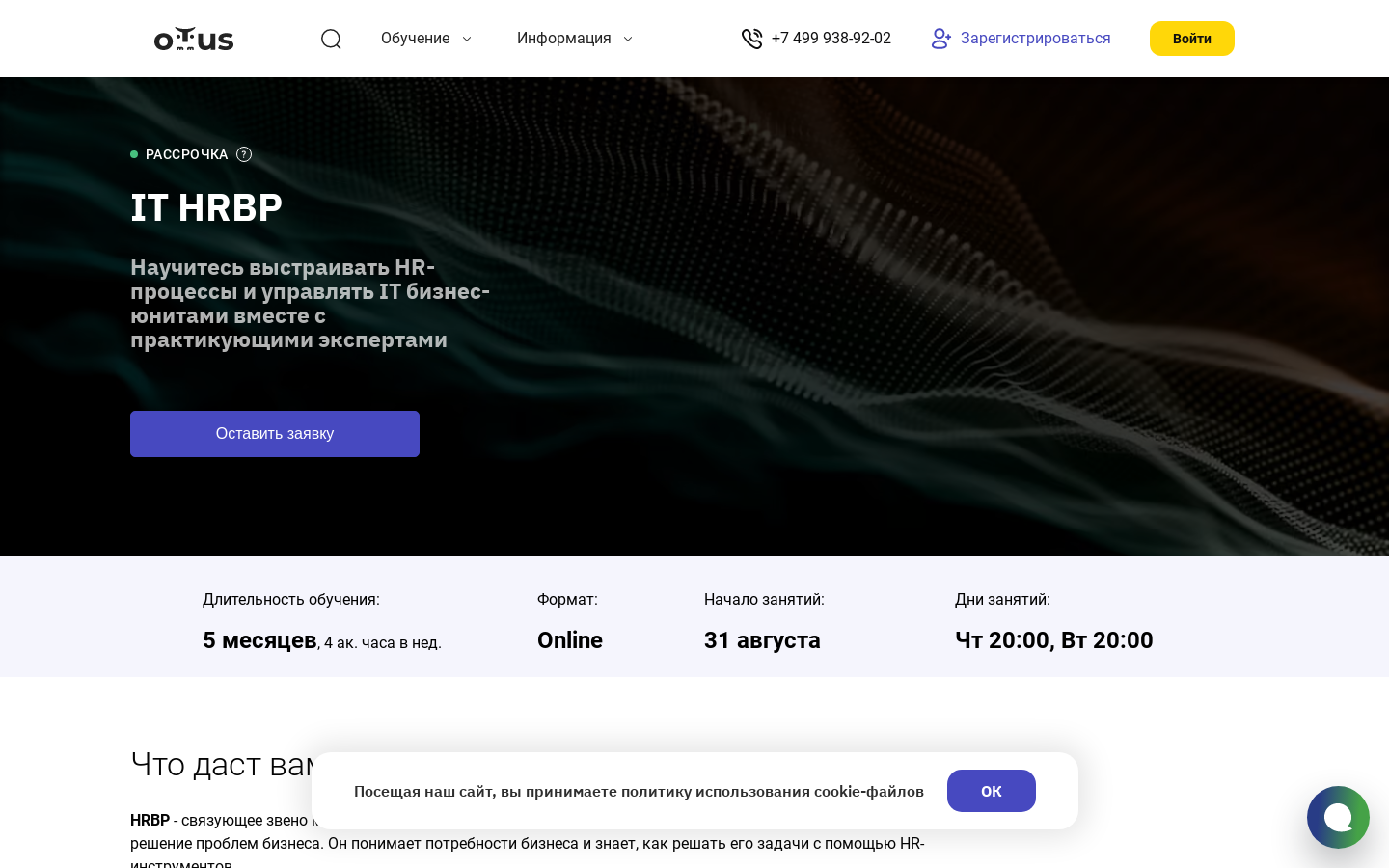Click the OTUS logo
Screen dimensions: 1389x868
coord(194,39)
